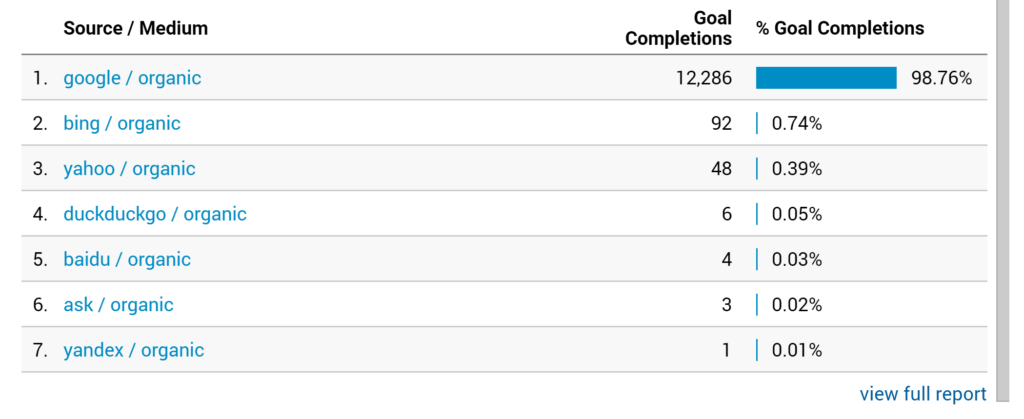Click the 0.74% value for bing
This screenshot has width=1024, height=419.
[x=797, y=124]
